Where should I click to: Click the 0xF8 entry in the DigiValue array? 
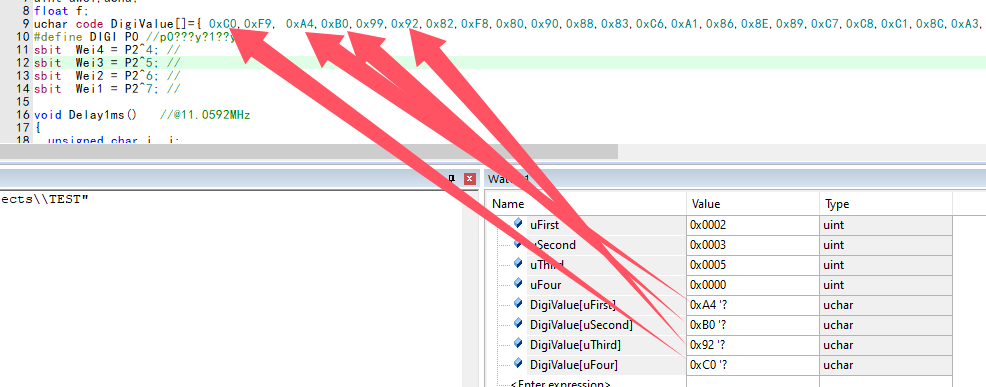click(475, 24)
